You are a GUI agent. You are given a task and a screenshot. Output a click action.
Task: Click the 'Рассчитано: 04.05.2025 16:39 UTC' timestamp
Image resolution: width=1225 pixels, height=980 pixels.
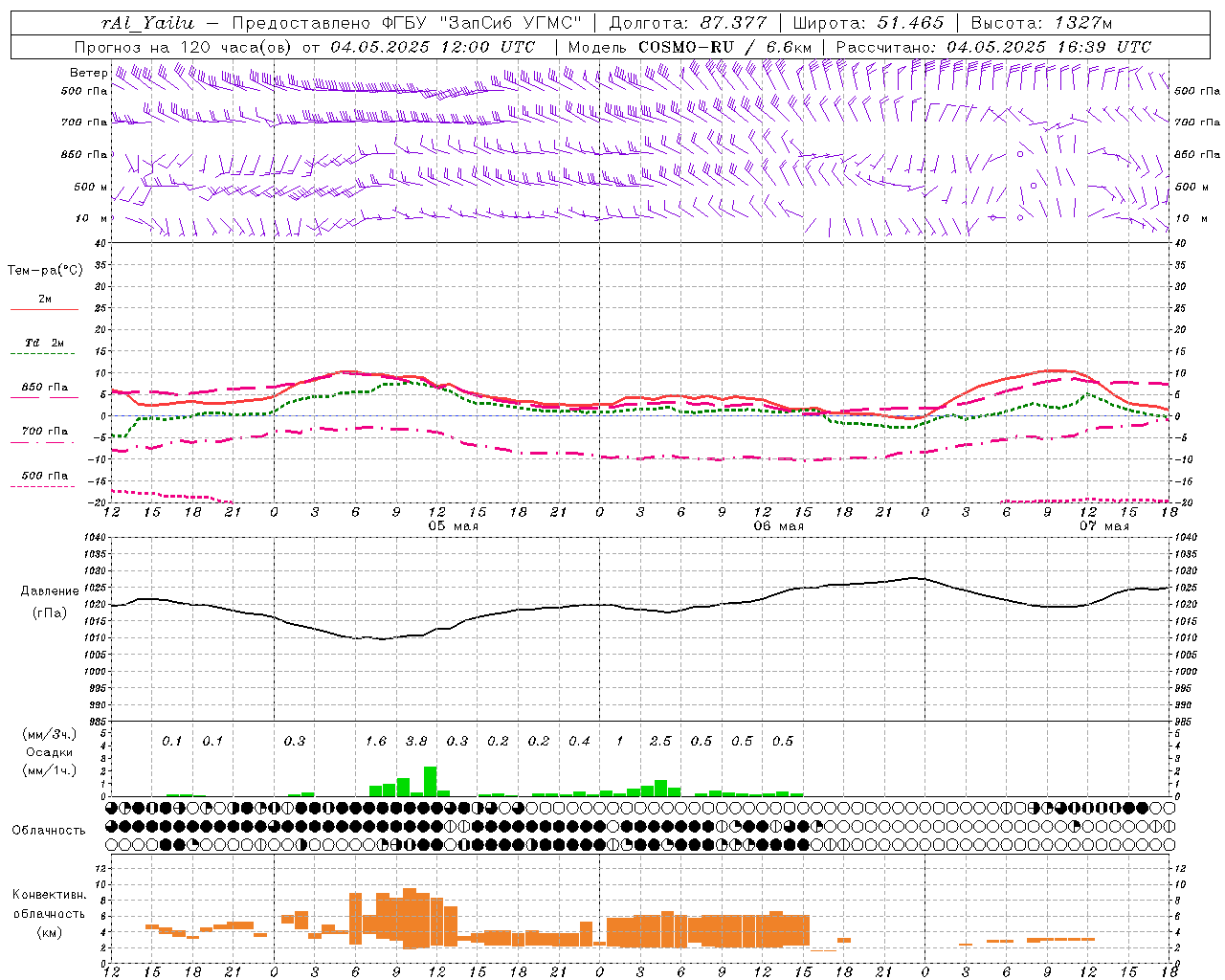(x=993, y=47)
